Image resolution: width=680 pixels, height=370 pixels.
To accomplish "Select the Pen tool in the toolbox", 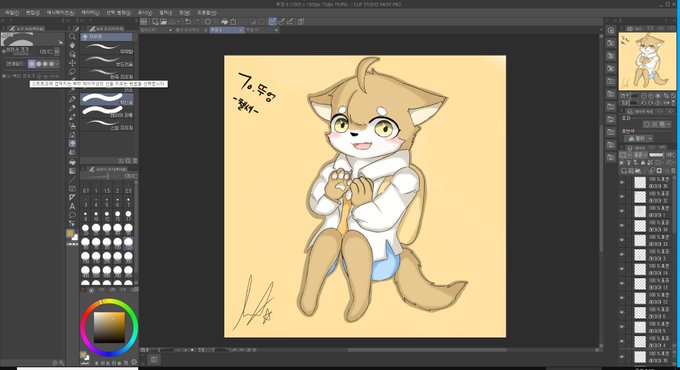I will [x=72, y=99].
